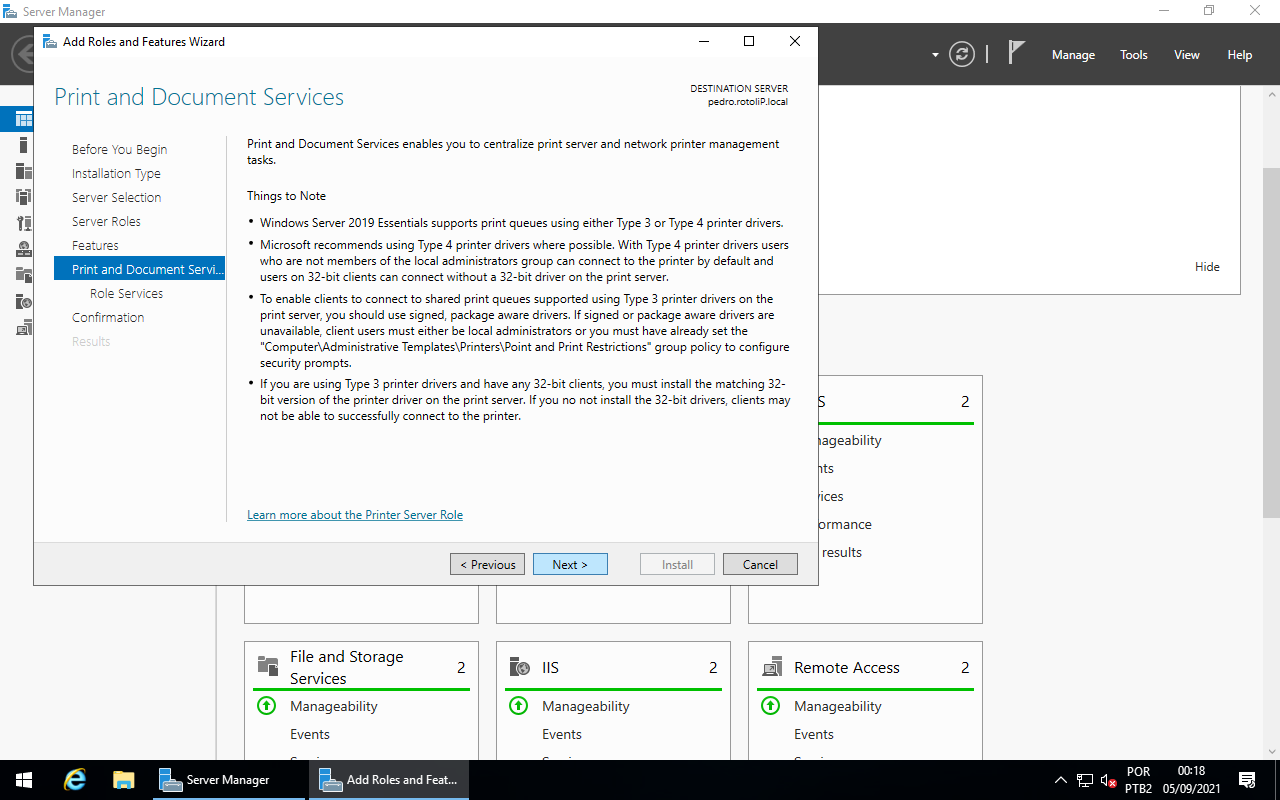Go to Role Services wizard step
This screenshot has width=1280, height=800.
[x=126, y=293]
